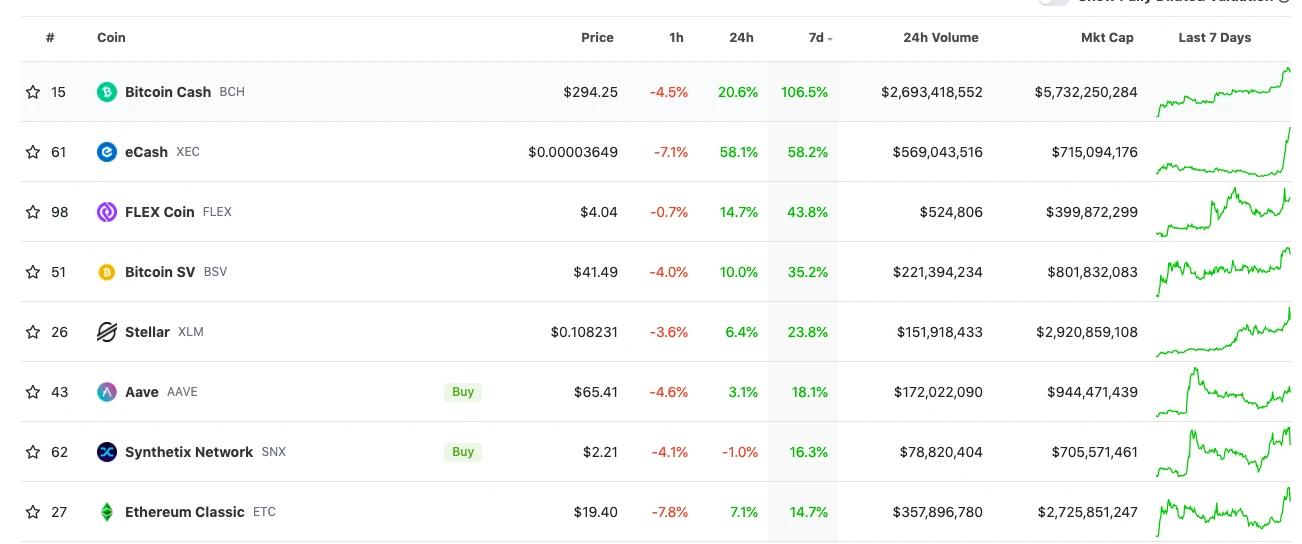Click the Ethereum Classic diamond logo
1302x544 pixels.
point(107,512)
